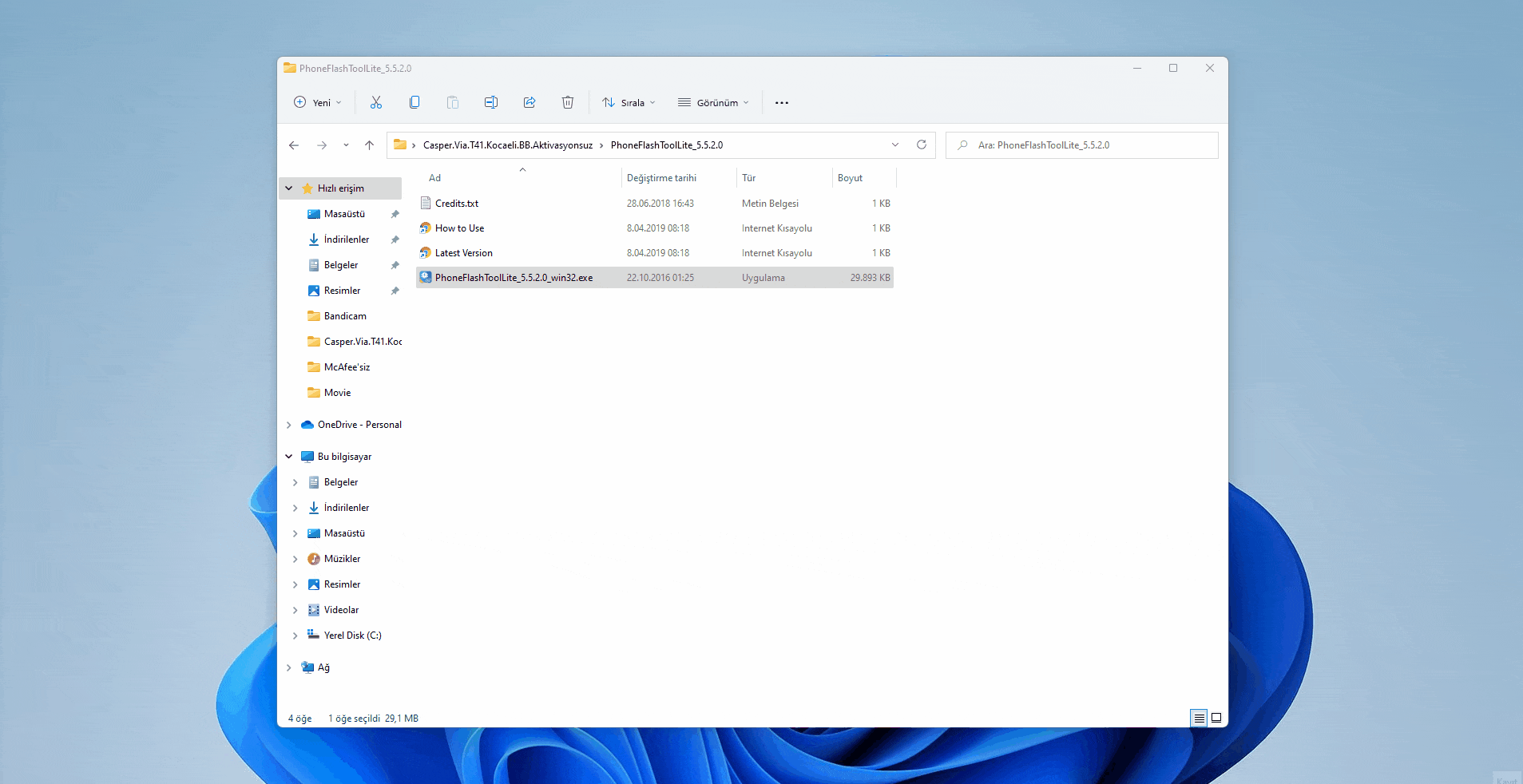Image resolution: width=1523 pixels, height=784 pixels.
Task: Click the Latest Version shortcut icon
Action: 426,253
